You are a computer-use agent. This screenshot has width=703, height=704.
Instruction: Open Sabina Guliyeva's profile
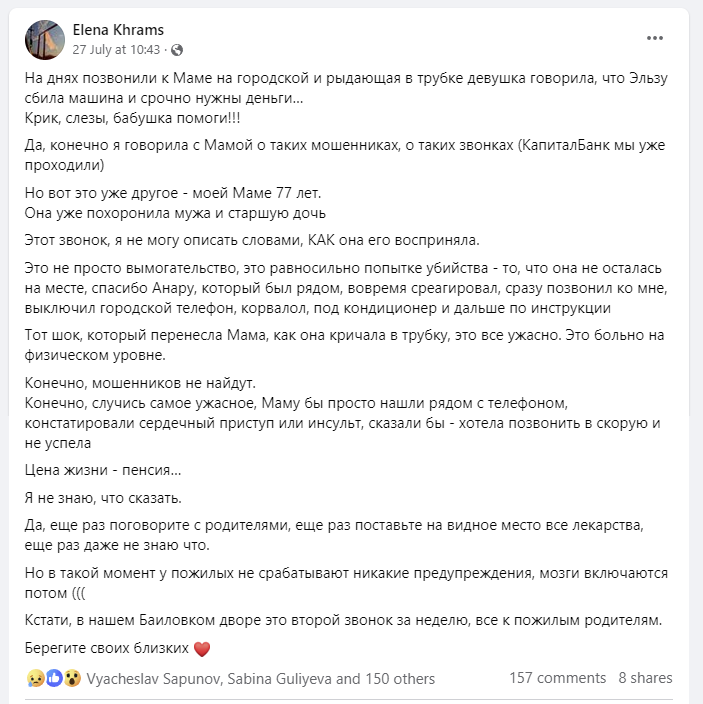pyautogui.click(x=279, y=678)
